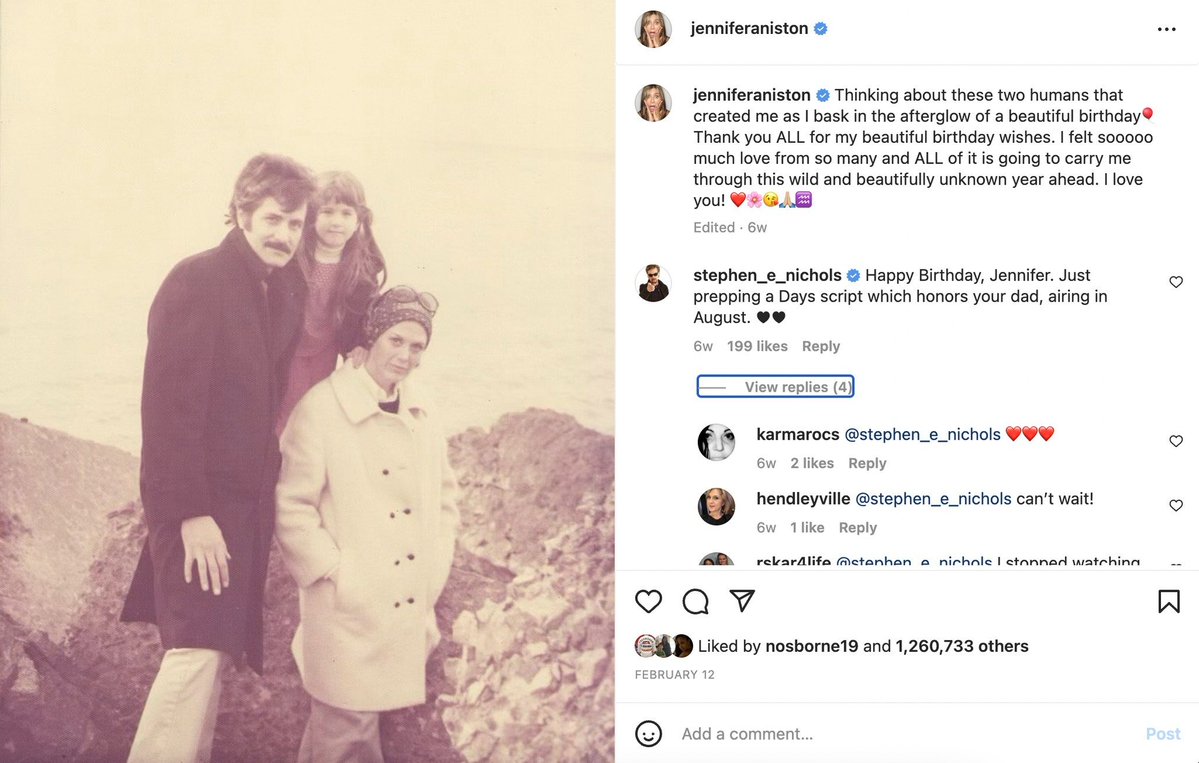Save the post with the bookmark icon

1168,602
